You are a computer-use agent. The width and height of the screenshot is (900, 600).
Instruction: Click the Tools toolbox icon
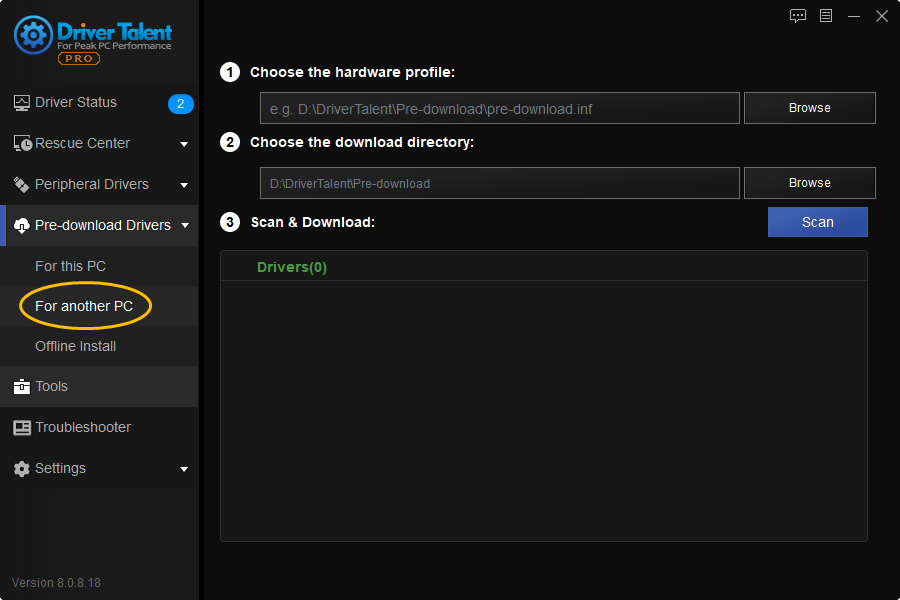click(x=21, y=386)
